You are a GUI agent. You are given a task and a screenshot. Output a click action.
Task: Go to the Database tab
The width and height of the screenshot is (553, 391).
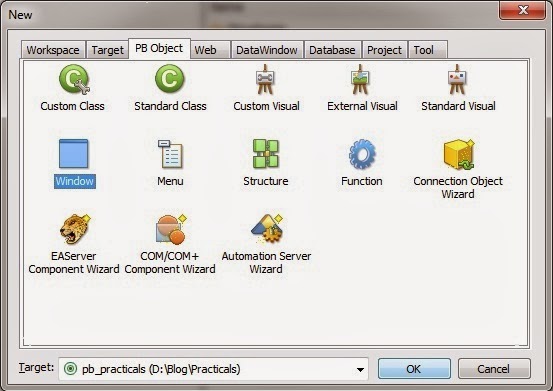(332, 50)
